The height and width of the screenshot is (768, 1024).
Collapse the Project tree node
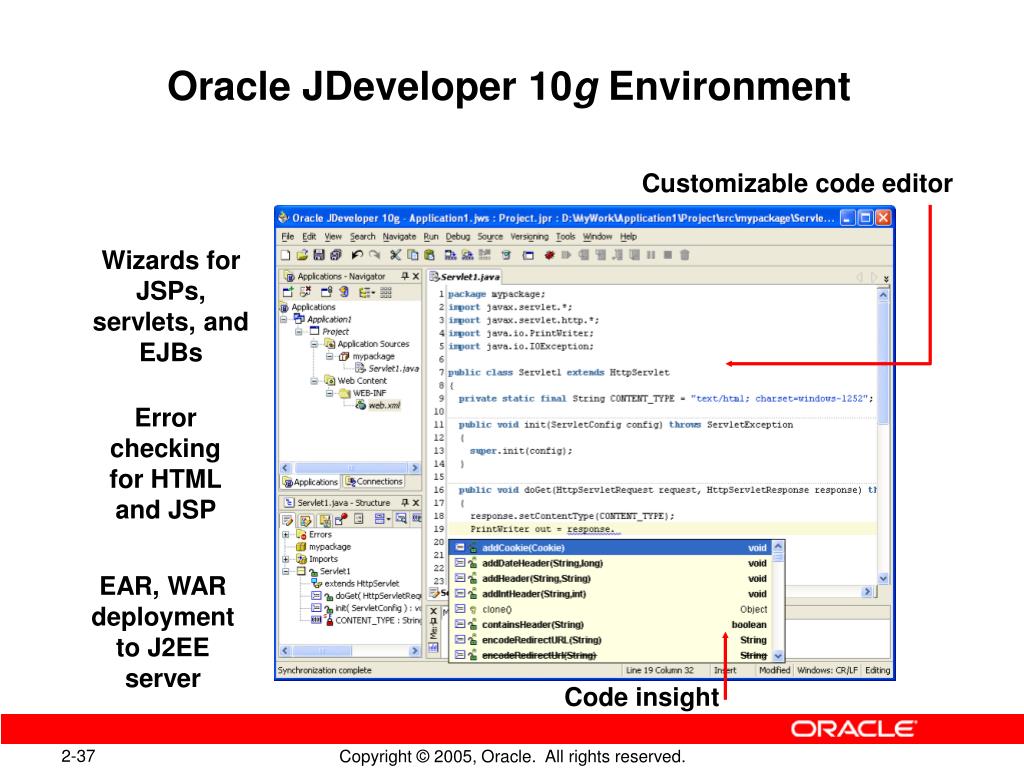(299, 332)
